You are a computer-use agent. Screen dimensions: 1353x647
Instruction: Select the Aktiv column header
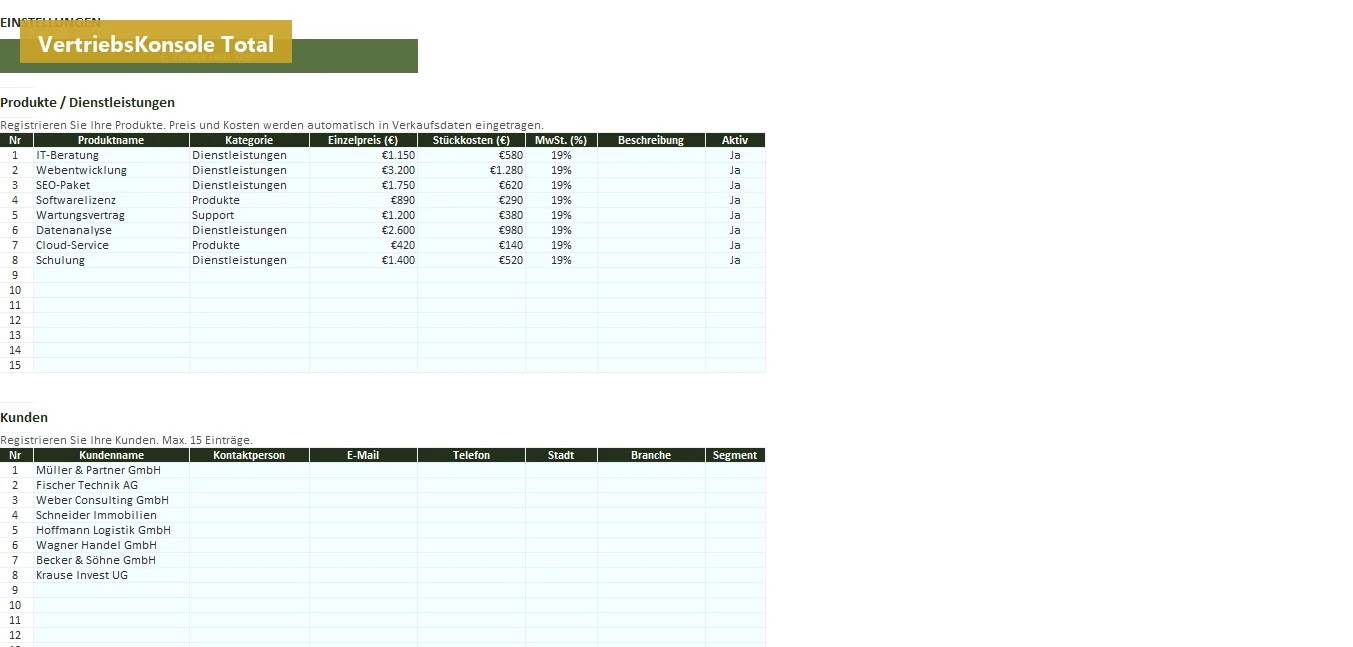pos(735,140)
